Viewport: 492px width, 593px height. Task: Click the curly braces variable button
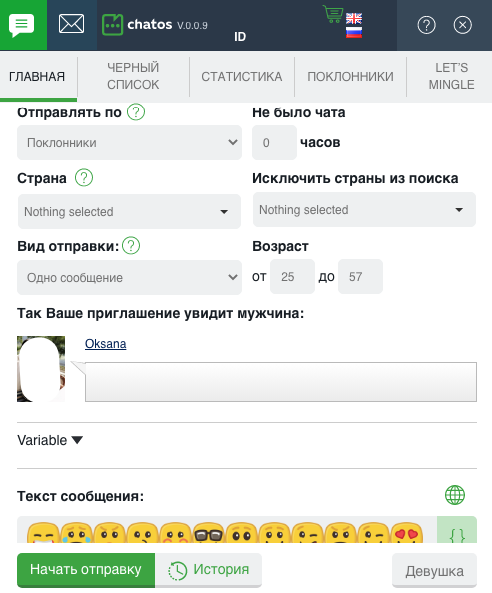[x=457, y=531]
